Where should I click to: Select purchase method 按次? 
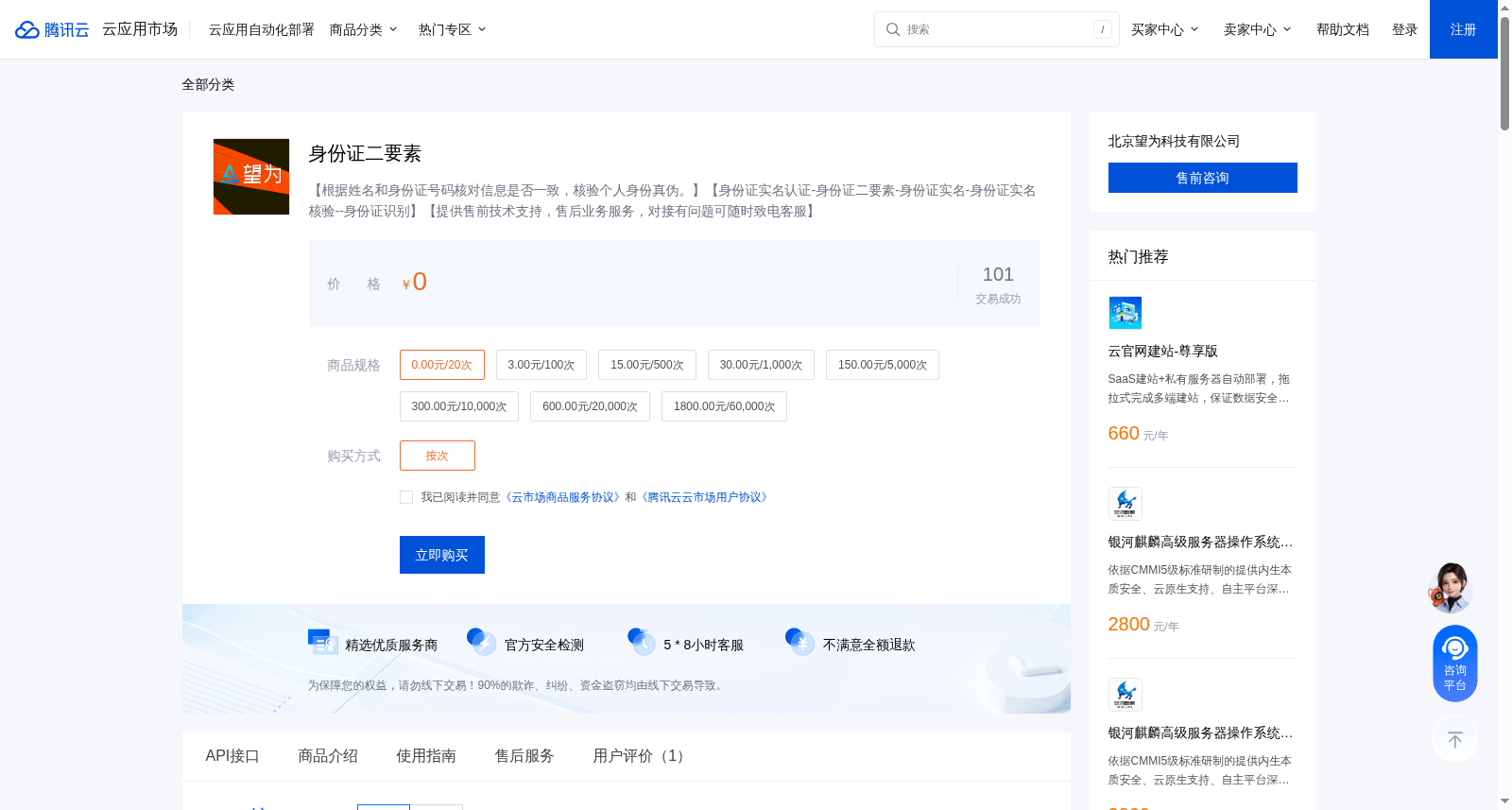tap(437, 456)
